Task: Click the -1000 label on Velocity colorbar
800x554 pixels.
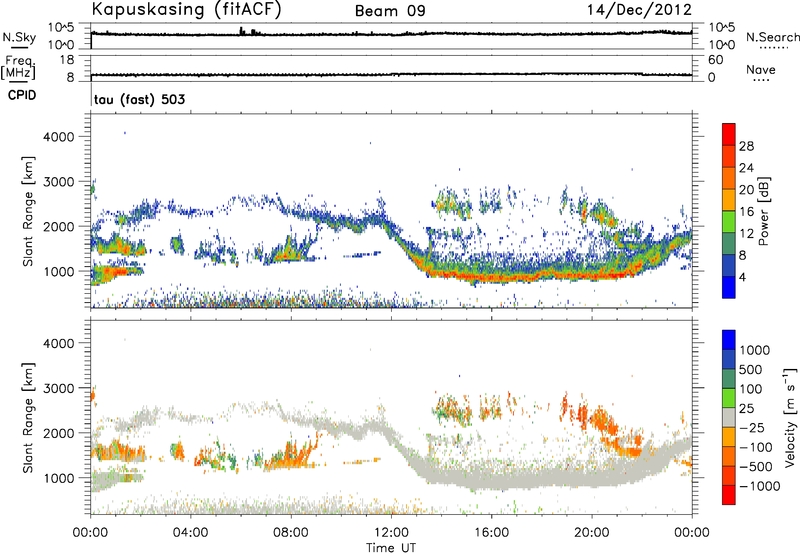Action: pyautogui.click(x=760, y=486)
